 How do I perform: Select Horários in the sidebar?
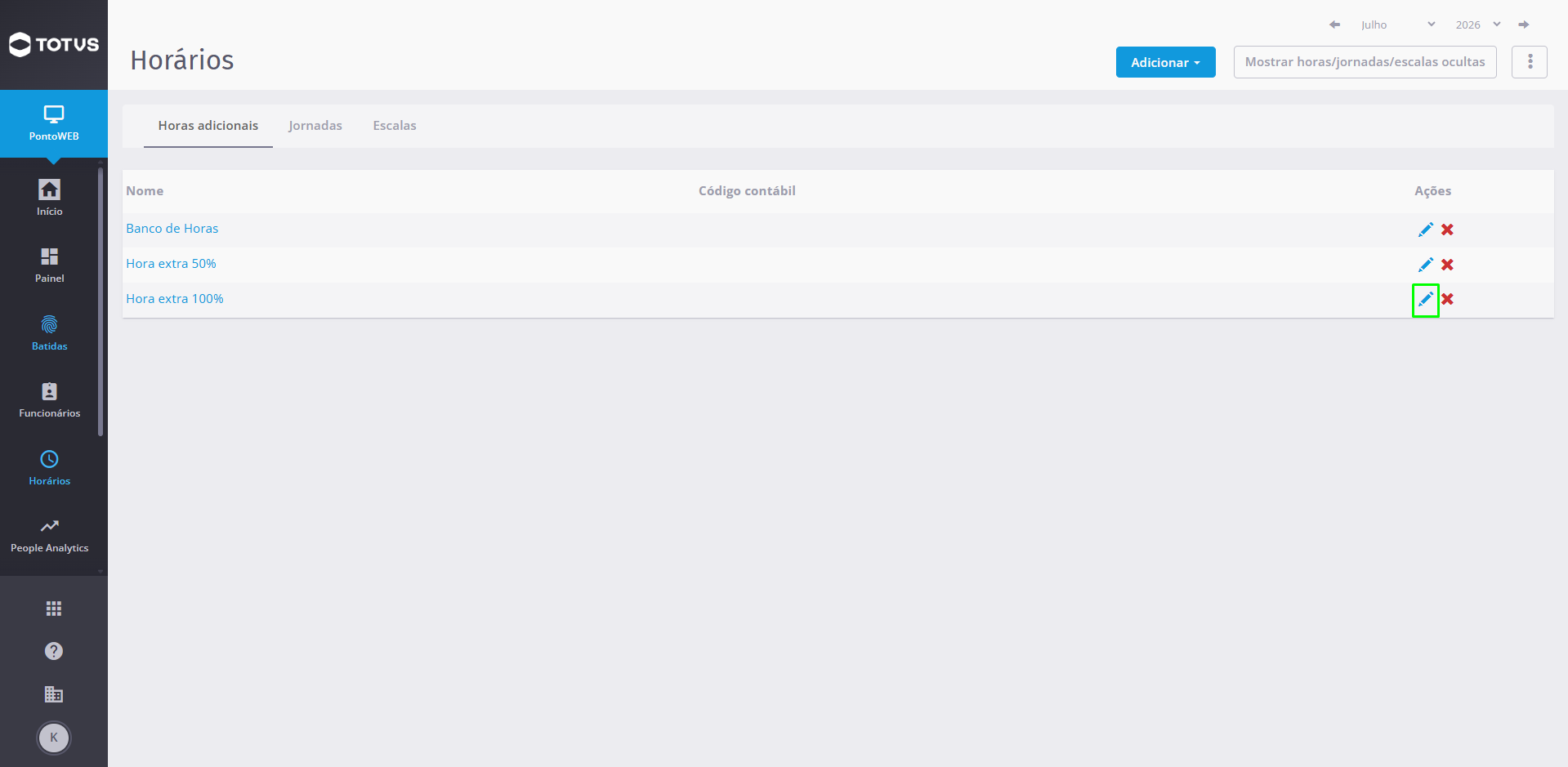49,468
